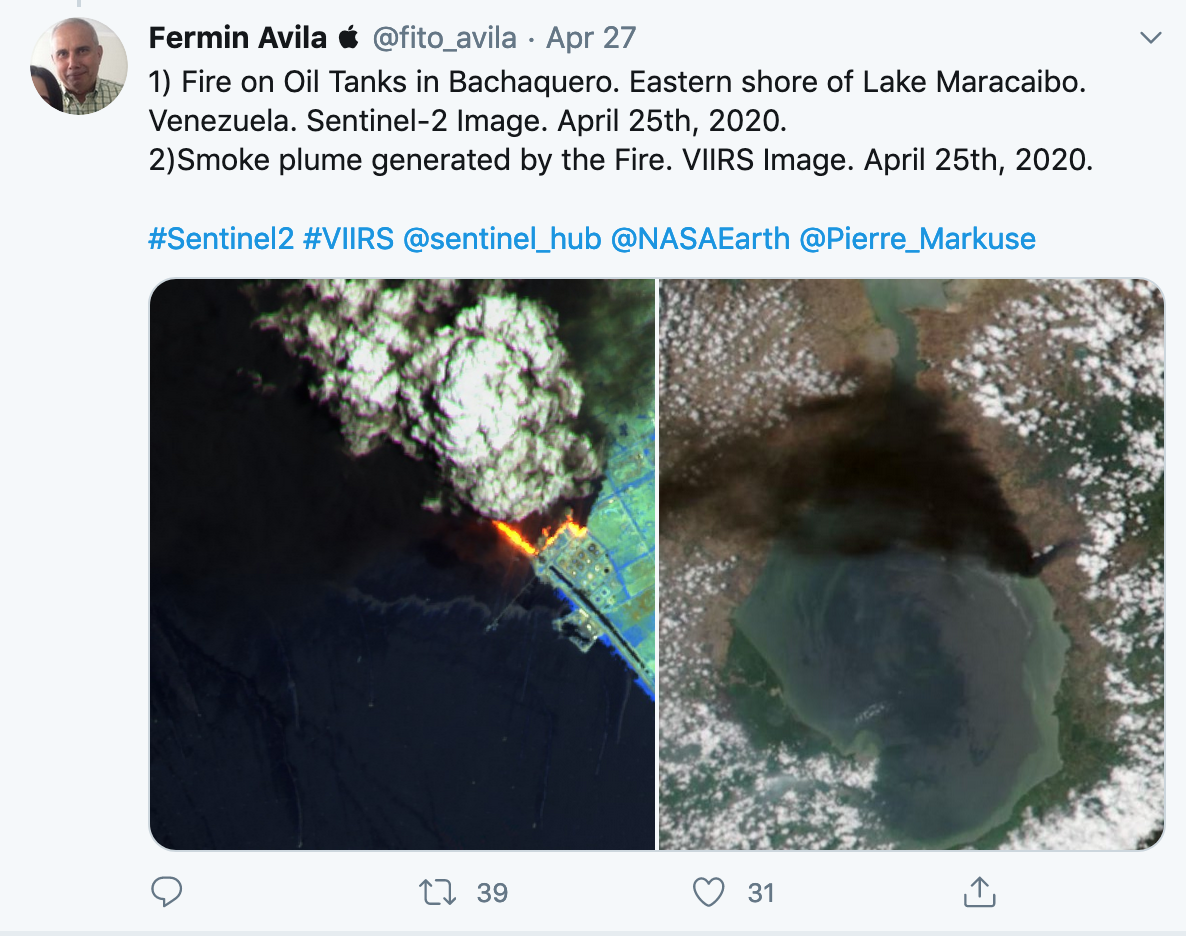Viewport: 1186px width, 936px height.
Task: Visit the @Pierre_Markuse mention
Action: [x=917, y=239]
